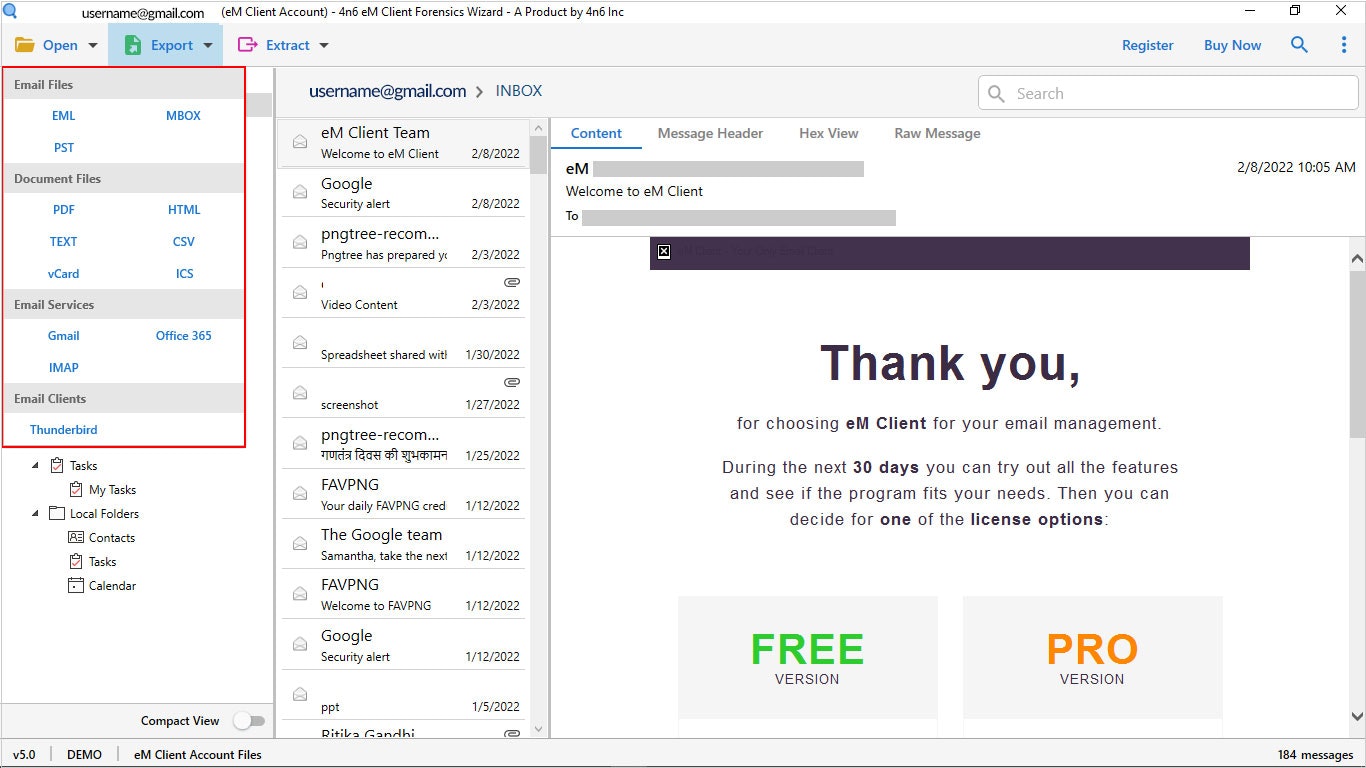This screenshot has width=1366, height=768.
Task: Click the Search input field
Action: (x=1168, y=93)
